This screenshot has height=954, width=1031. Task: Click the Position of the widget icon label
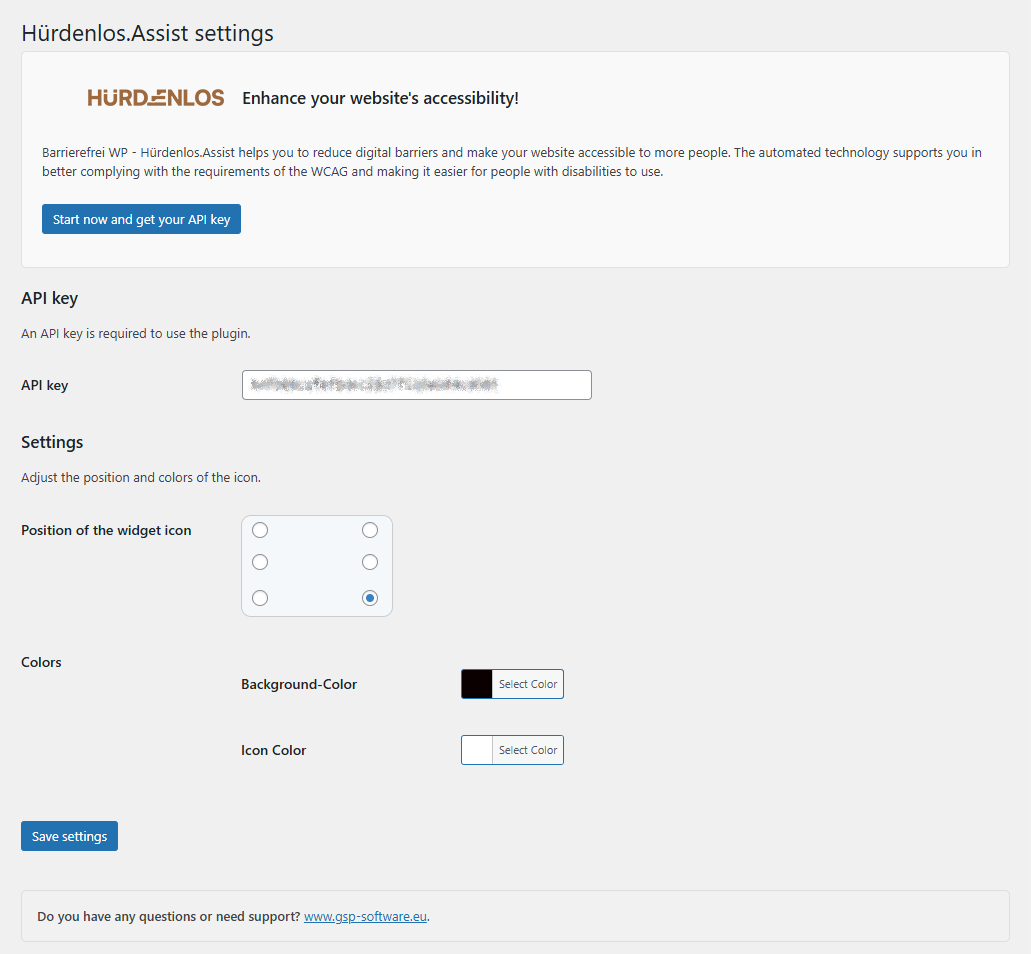click(105, 530)
